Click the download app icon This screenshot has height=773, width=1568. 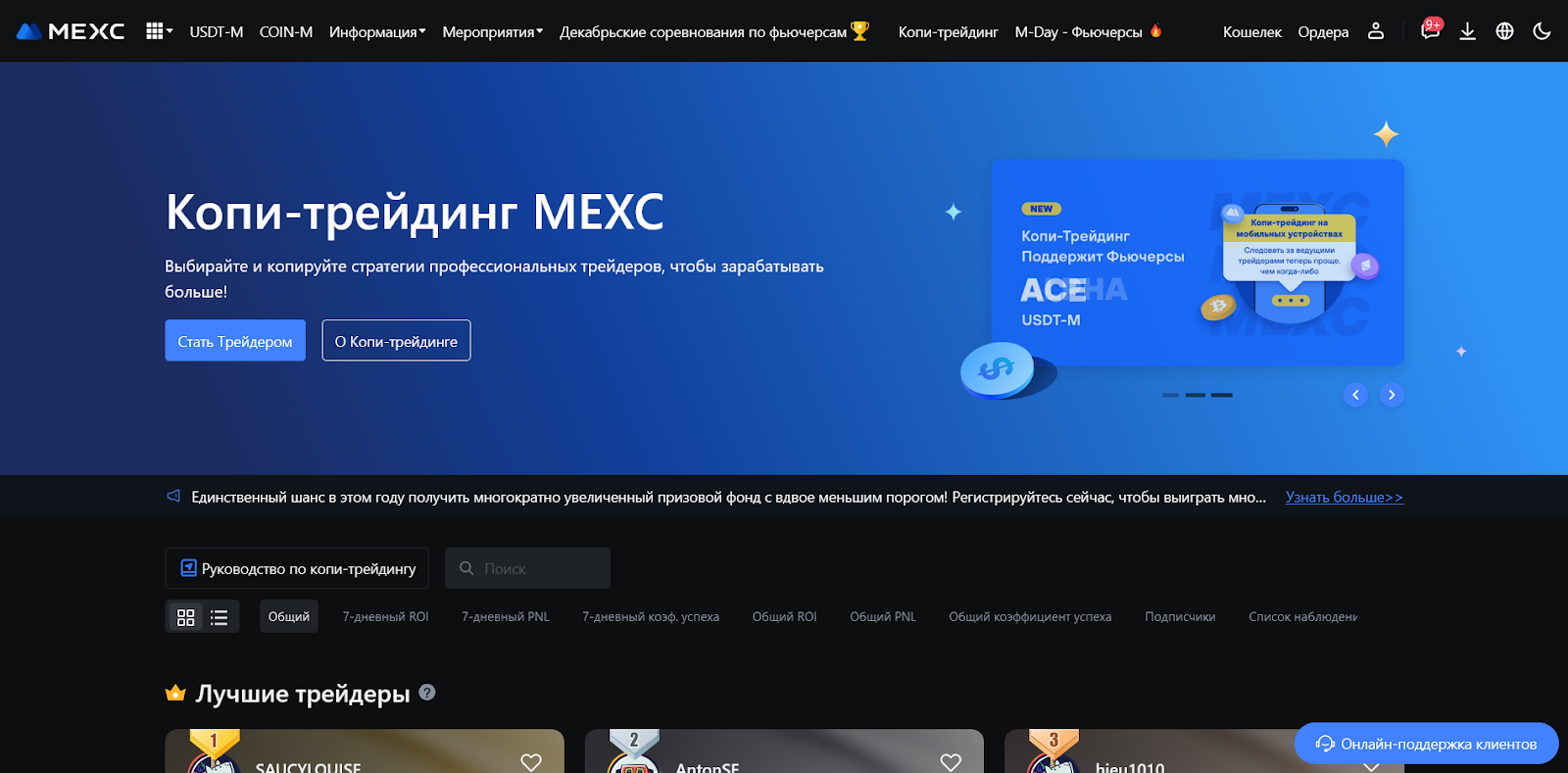(x=1467, y=31)
